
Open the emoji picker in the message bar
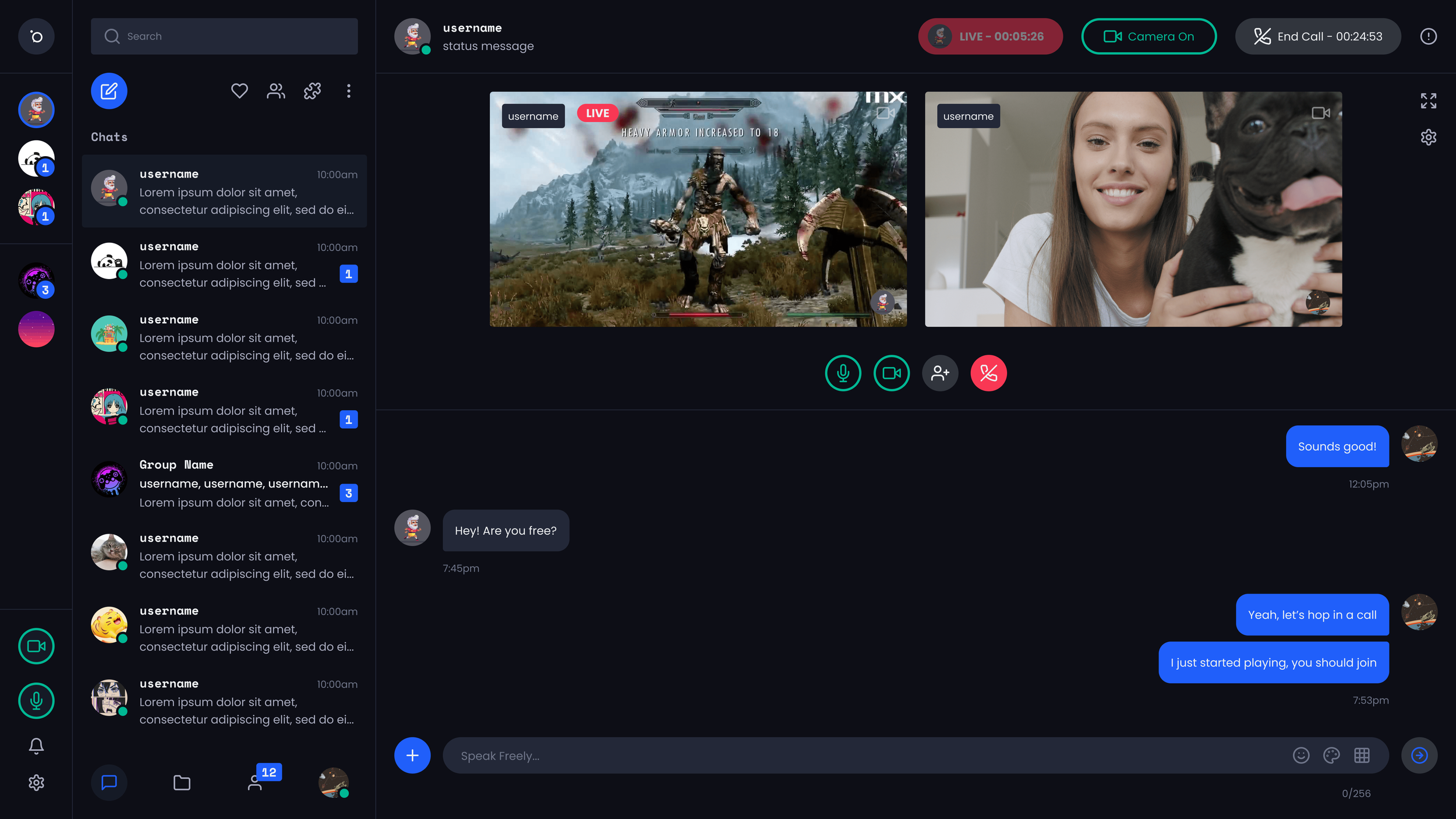1301,755
